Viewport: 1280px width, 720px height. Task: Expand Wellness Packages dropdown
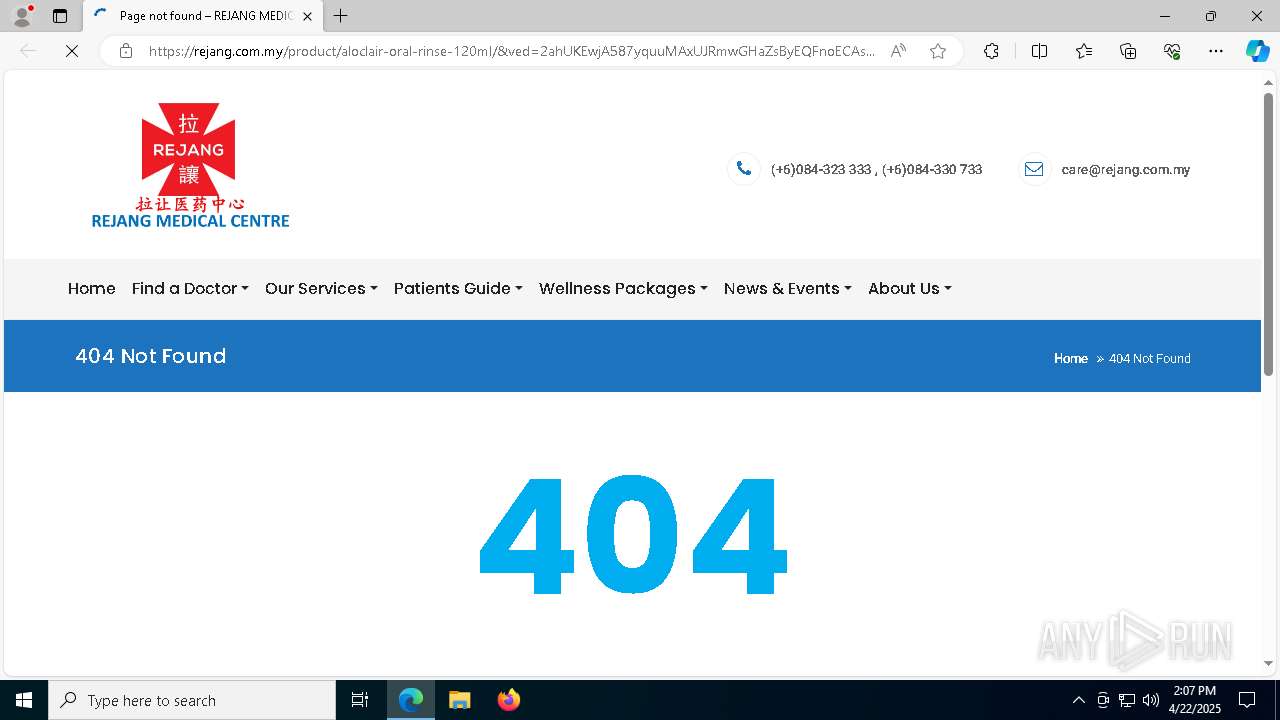[x=623, y=288]
